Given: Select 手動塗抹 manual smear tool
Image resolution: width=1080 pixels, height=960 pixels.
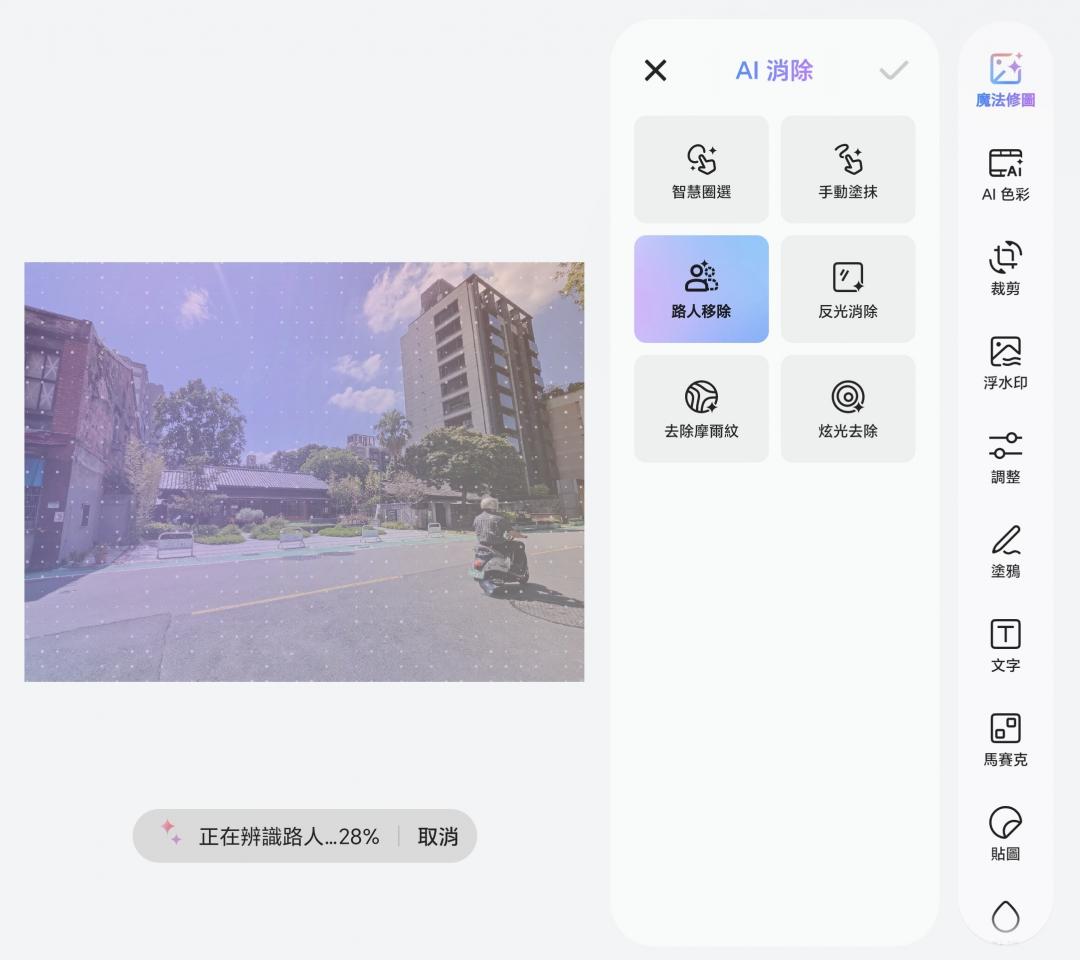Looking at the screenshot, I should (848, 169).
